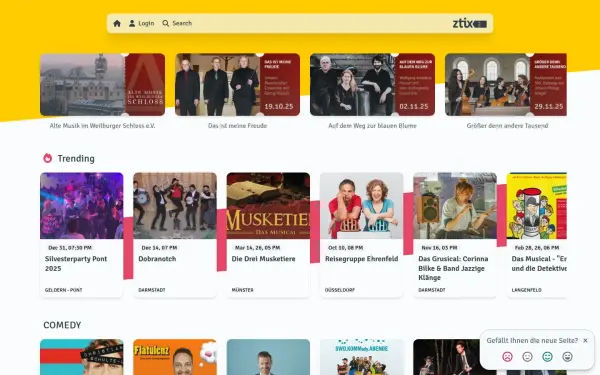Click the 'Auf dem Weg zur blauen Blume' caption
The width and height of the screenshot is (600, 375).
coord(372,126)
